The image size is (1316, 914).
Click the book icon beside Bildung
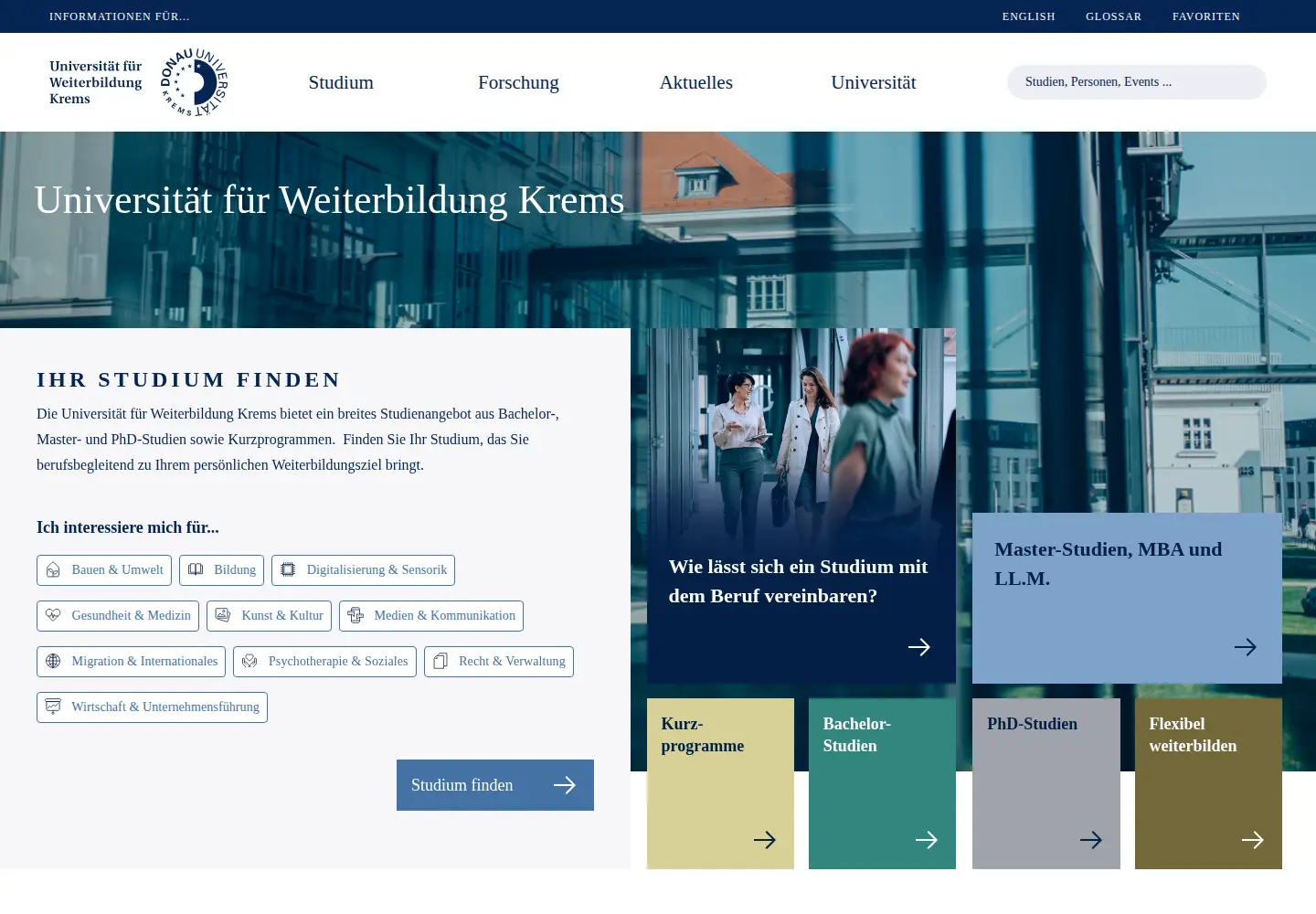click(x=196, y=569)
